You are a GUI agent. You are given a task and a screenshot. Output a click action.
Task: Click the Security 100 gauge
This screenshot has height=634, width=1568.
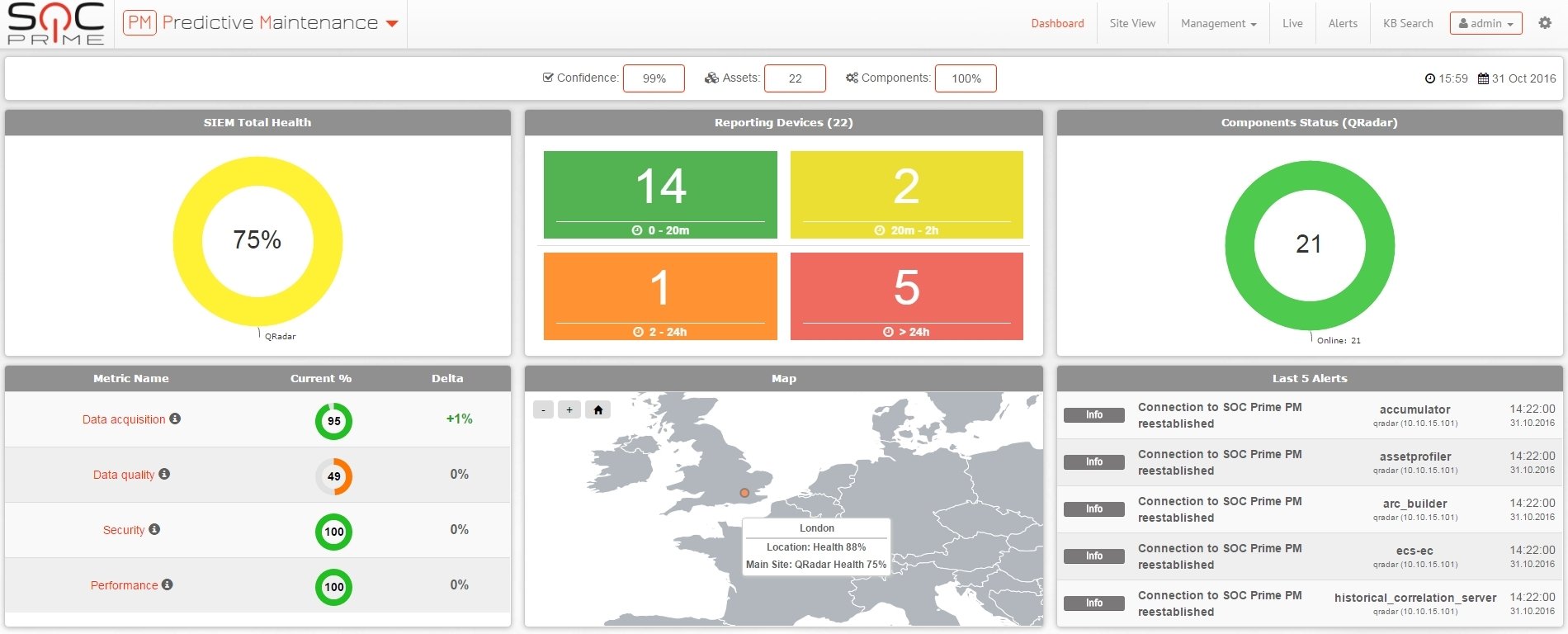(x=333, y=532)
